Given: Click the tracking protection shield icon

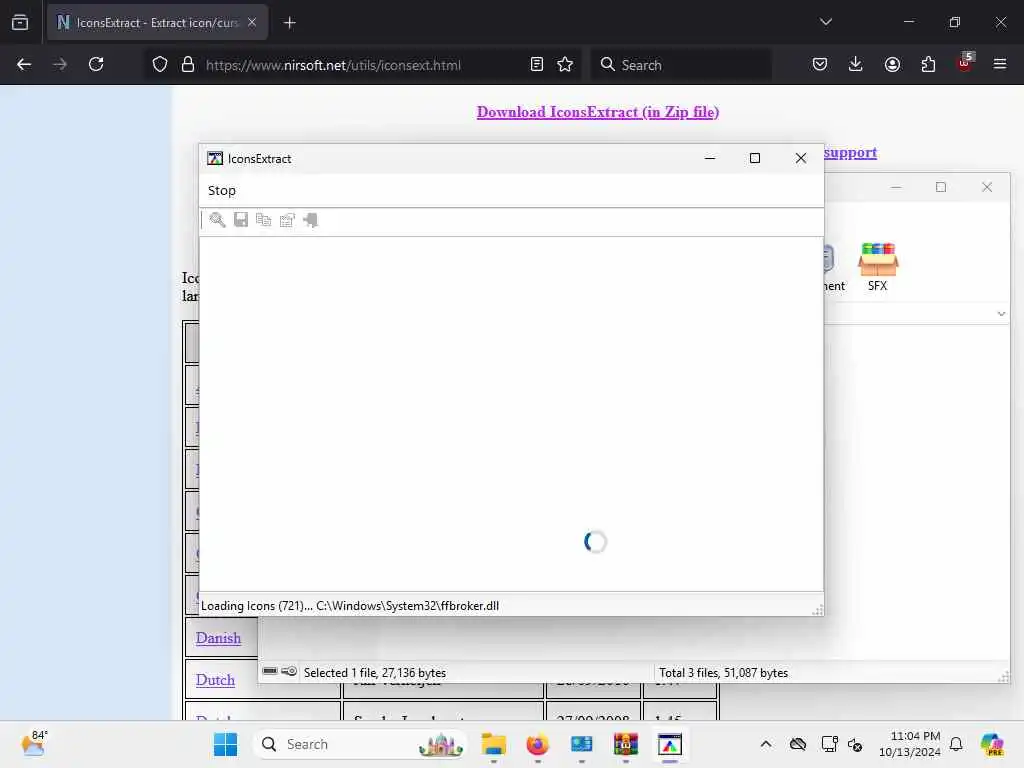Looking at the screenshot, I should (x=160, y=65).
